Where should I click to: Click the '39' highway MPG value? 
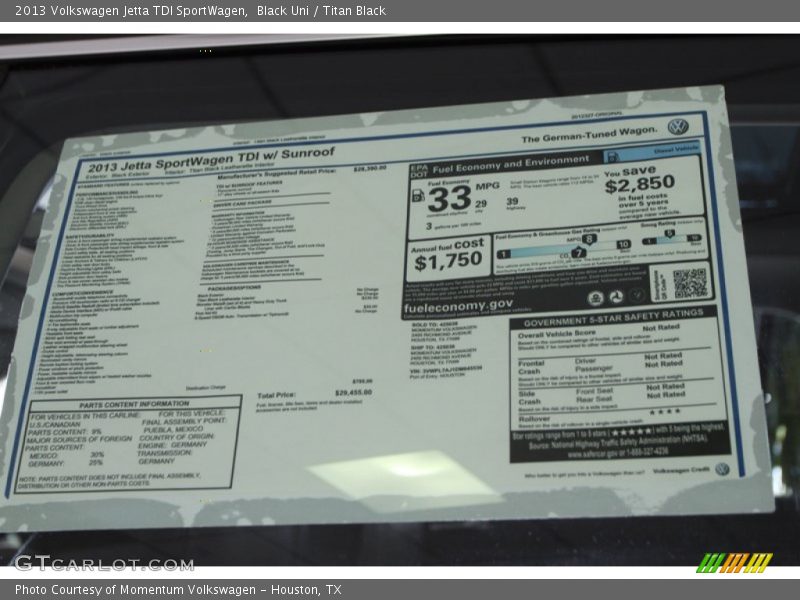[512, 201]
